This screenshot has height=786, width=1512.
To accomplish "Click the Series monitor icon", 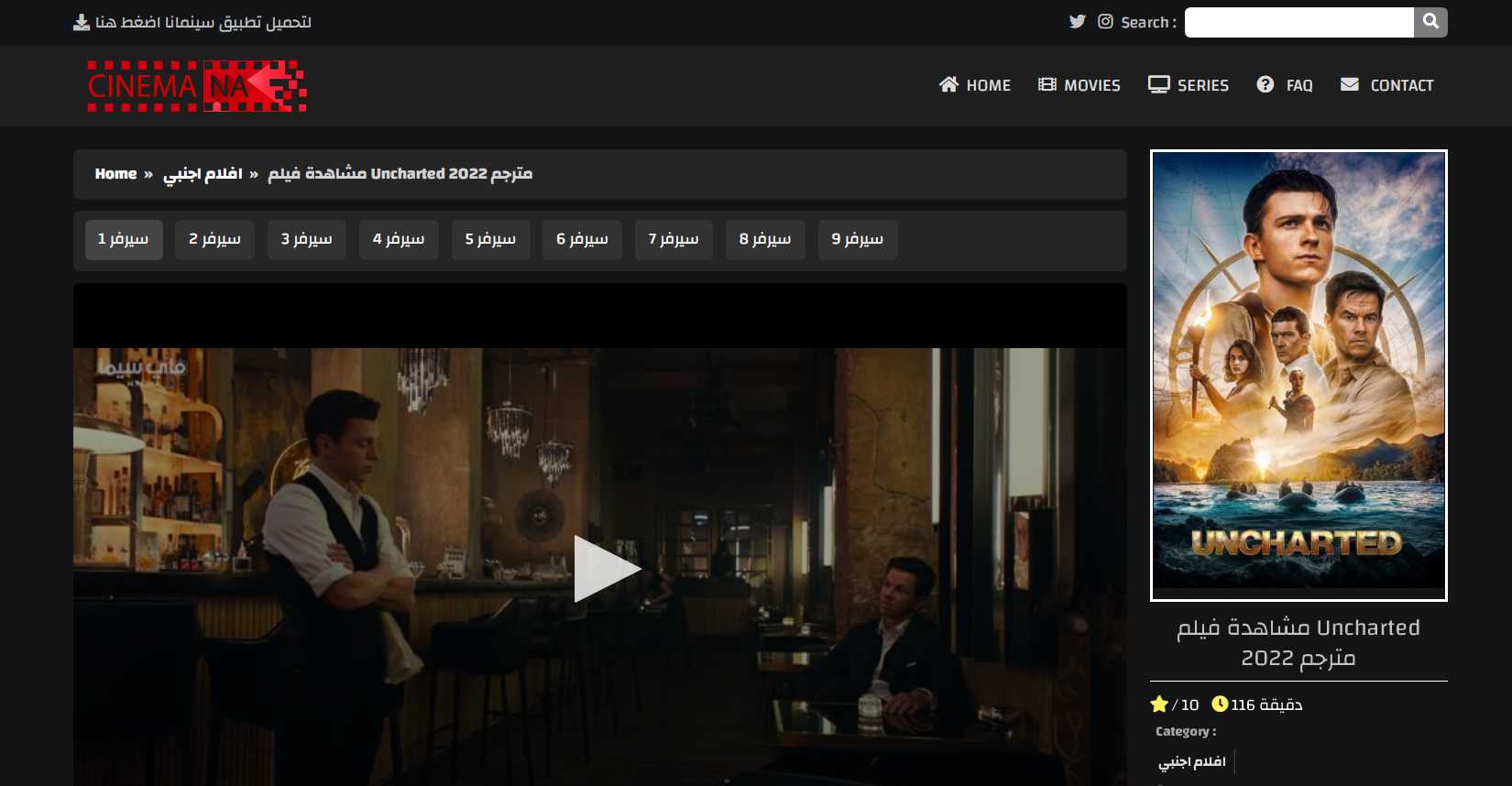I will (x=1158, y=84).
